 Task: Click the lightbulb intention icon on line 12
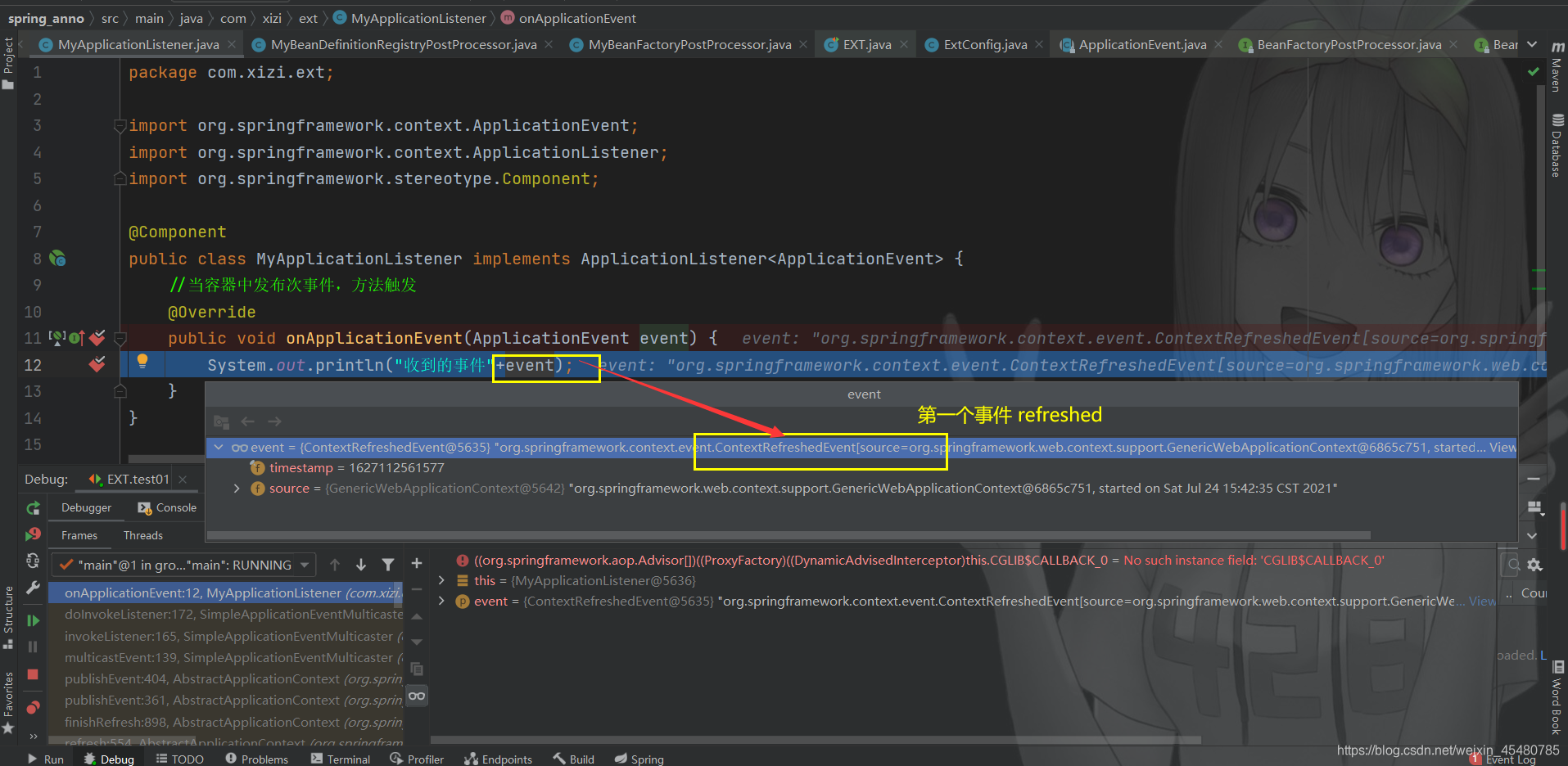tap(142, 361)
